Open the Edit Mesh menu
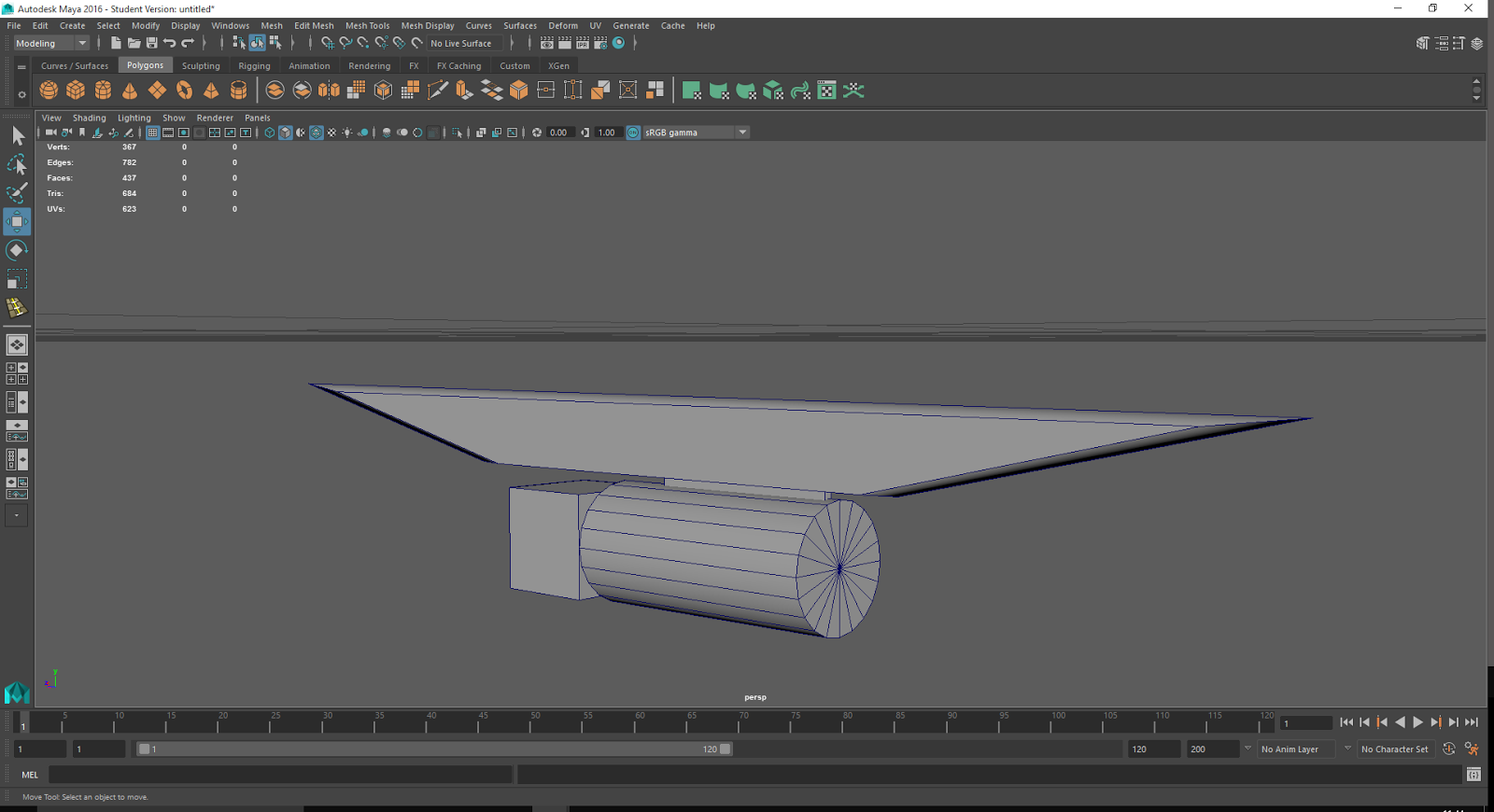1494x812 pixels. [x=314, y=25]
